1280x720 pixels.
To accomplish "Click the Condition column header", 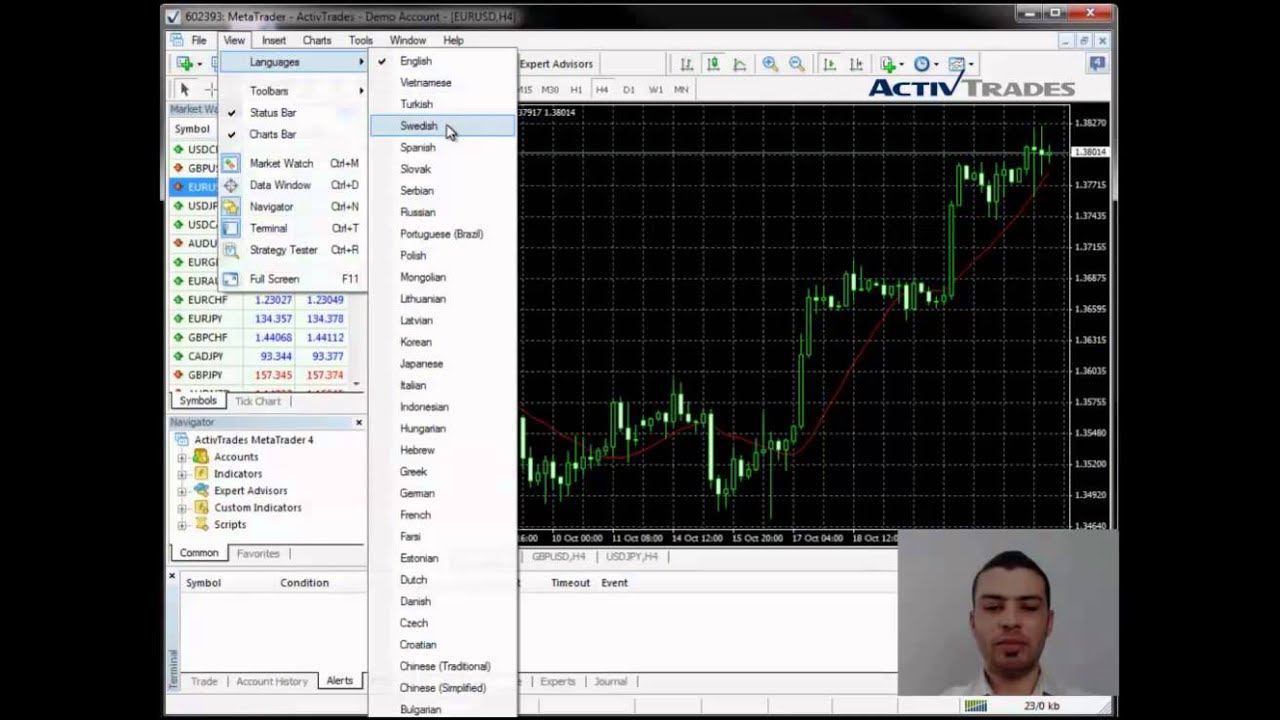I will [304, 583].
